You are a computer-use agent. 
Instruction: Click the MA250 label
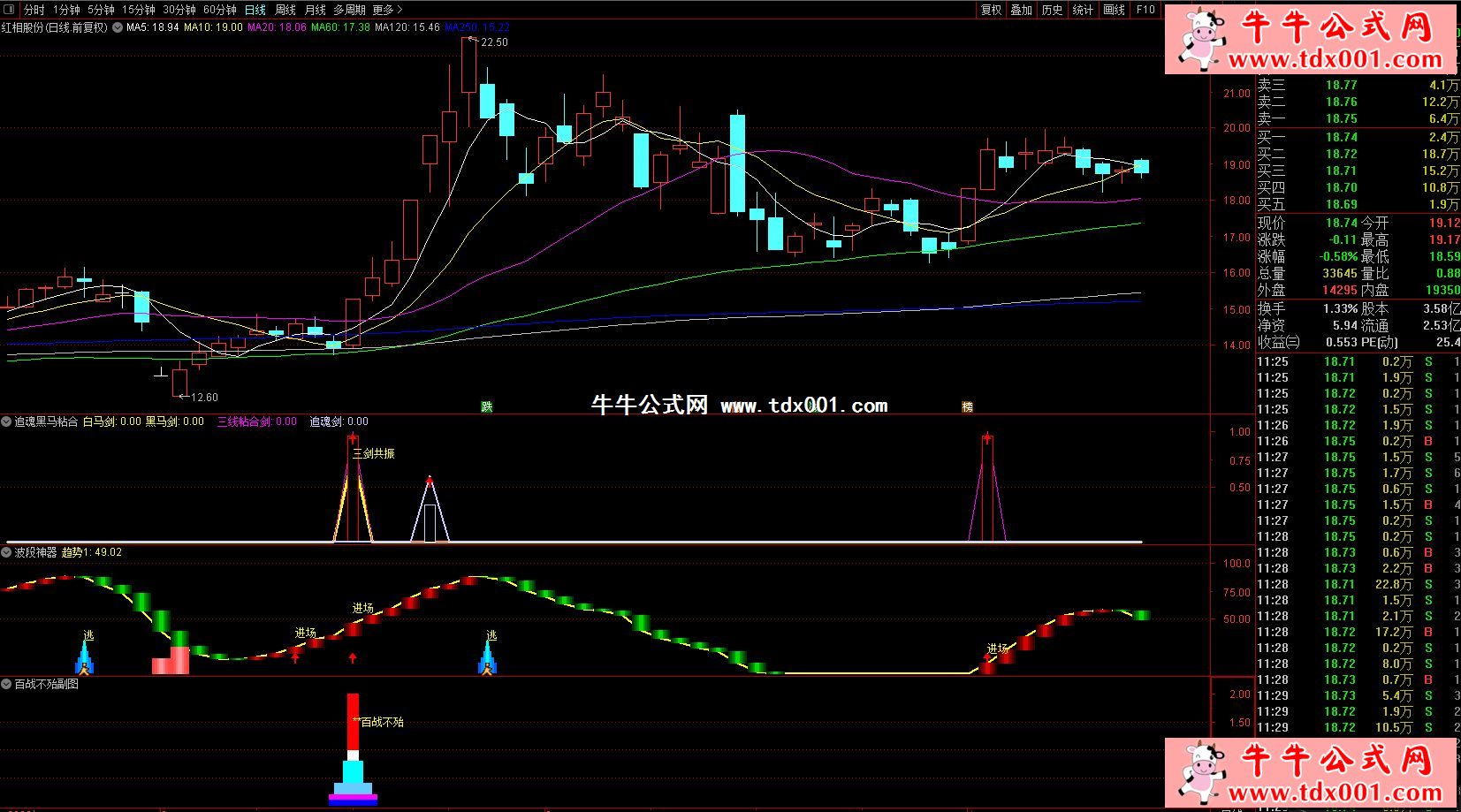477,27
